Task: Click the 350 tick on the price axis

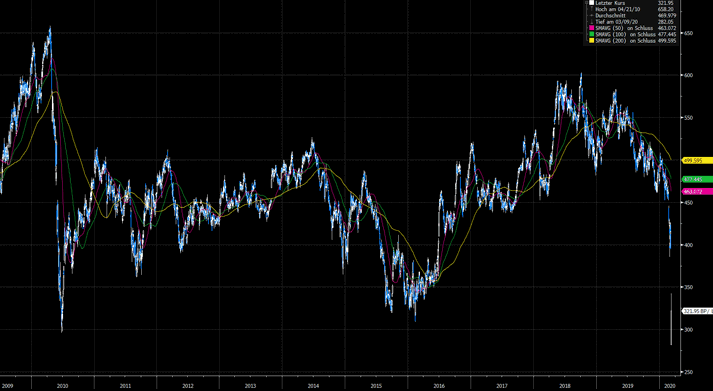Action: pyautogui.click(x=688, y=287)
